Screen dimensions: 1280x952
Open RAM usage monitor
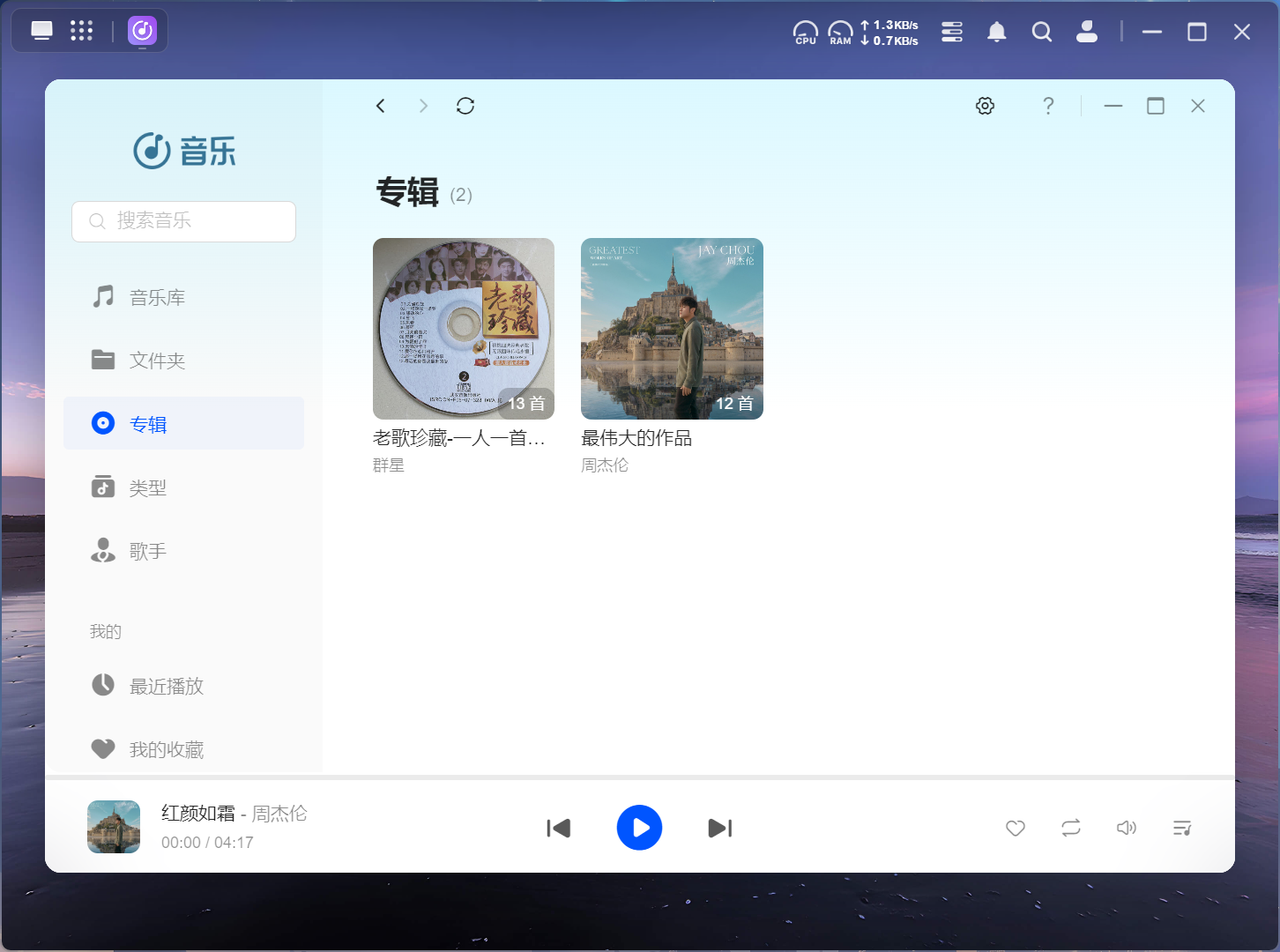841,33
